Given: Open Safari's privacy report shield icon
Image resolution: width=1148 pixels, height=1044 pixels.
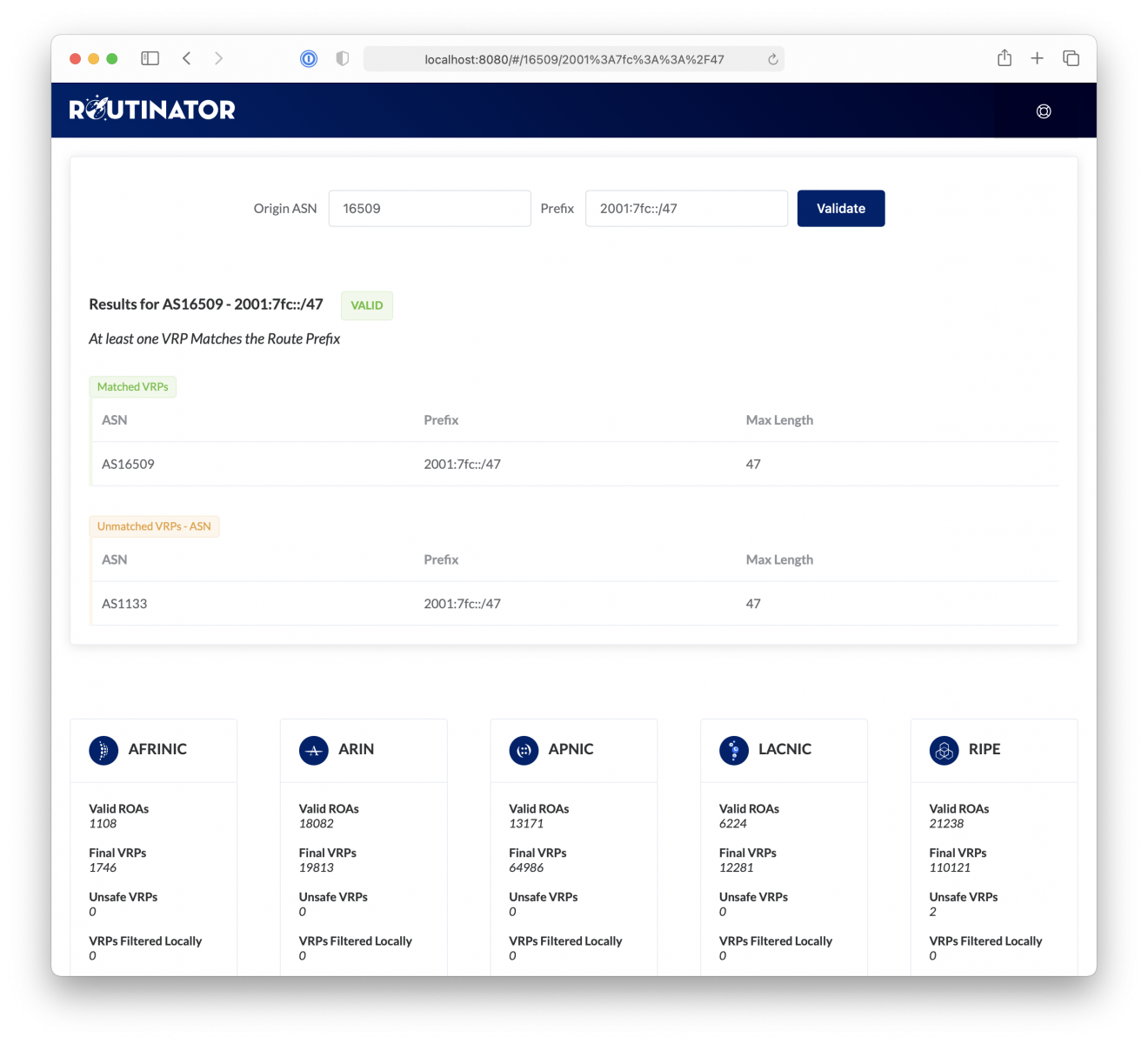Looking at the screenshot, I should [x=343, y=57].
